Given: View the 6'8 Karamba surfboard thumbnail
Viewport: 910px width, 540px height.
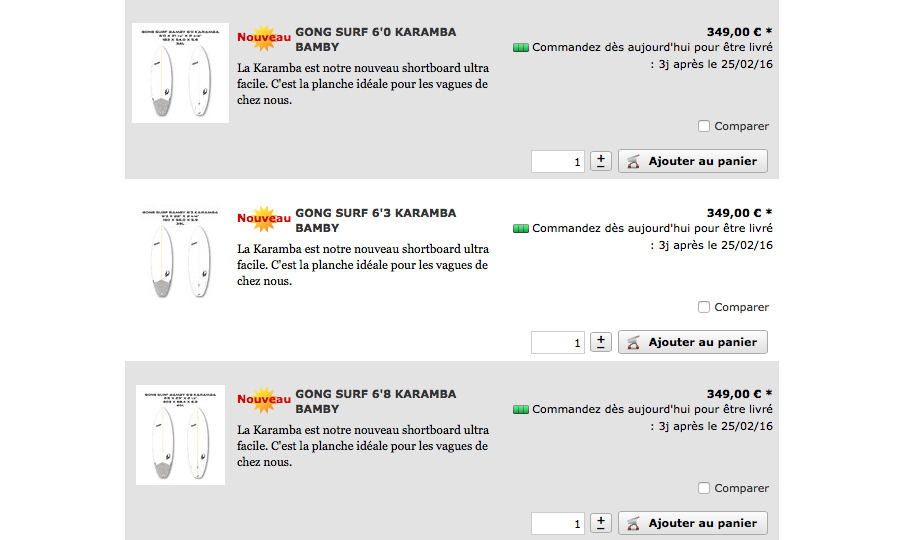Looking at the screenshot, I should click(x=180, y=435).
